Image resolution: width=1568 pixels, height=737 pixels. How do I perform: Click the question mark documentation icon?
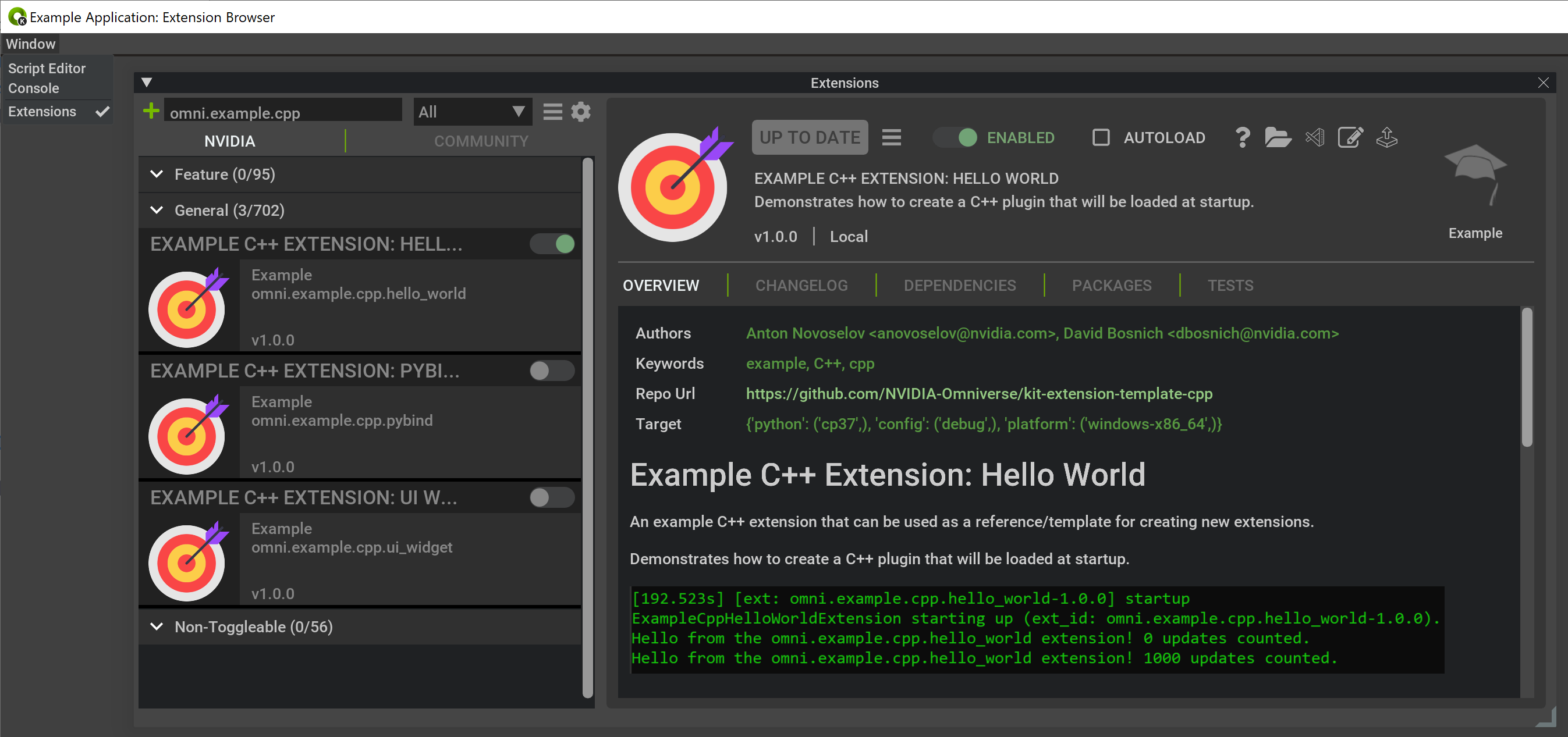1241,137
